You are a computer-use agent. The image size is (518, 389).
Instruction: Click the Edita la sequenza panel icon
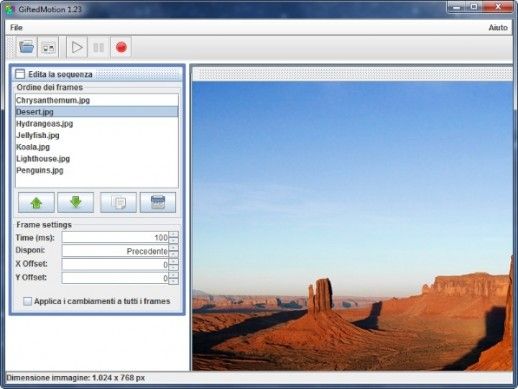20,74
